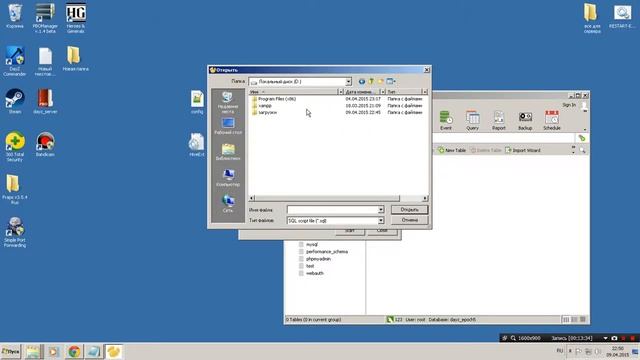Expand the folder location dropdown
The width and height of the screenshot is (640, 360).
point(348,82)
